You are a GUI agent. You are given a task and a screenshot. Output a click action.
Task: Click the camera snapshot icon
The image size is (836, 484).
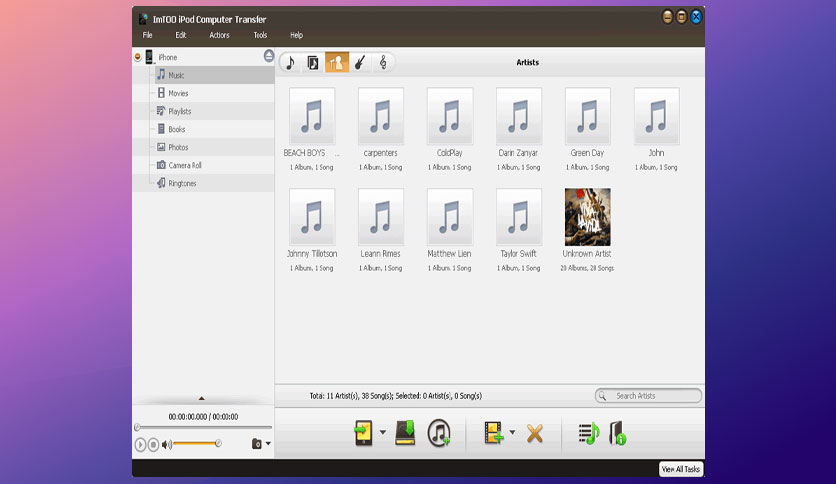[x=256, y=443]
